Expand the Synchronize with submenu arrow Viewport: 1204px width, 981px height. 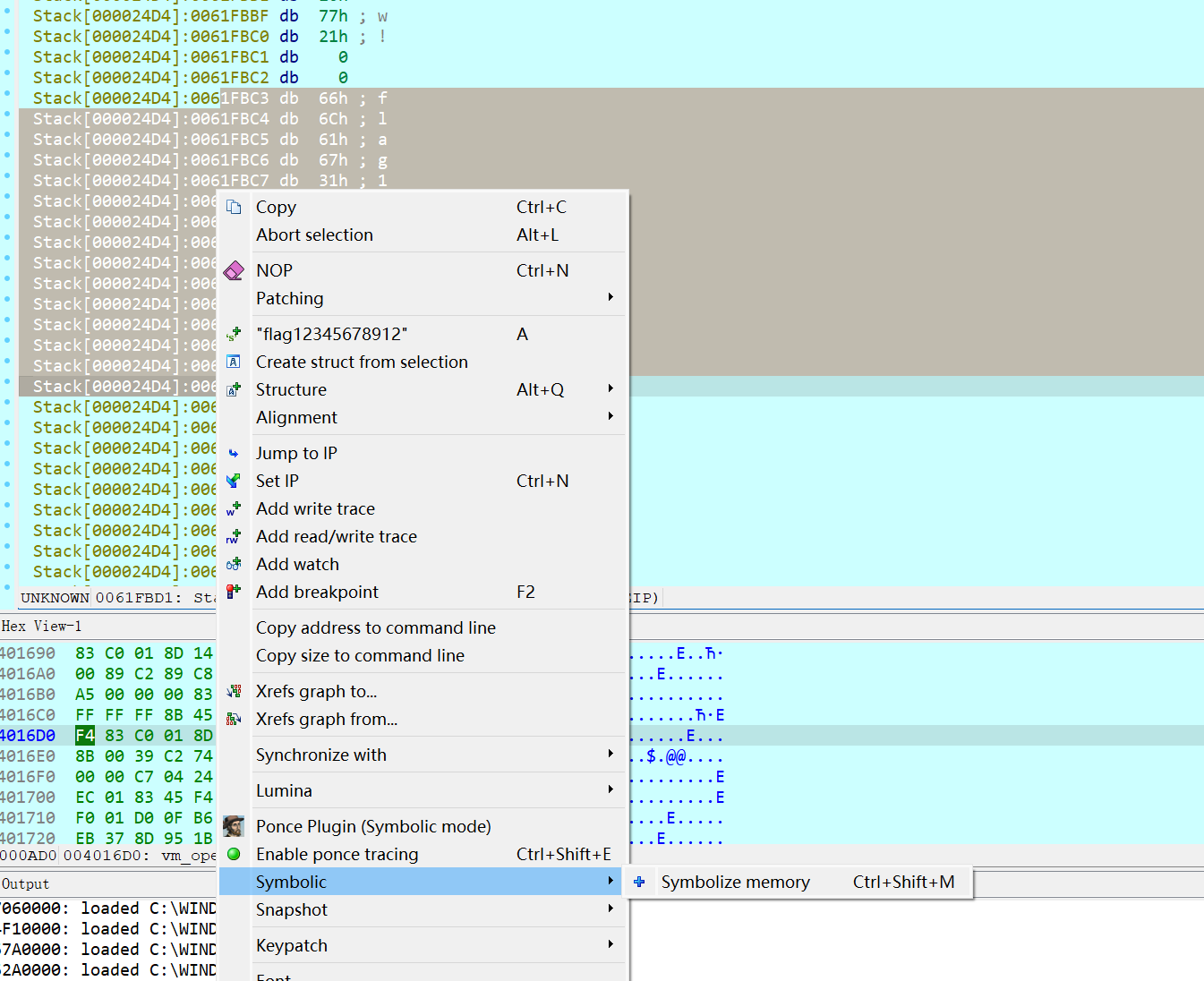(611, 754)
